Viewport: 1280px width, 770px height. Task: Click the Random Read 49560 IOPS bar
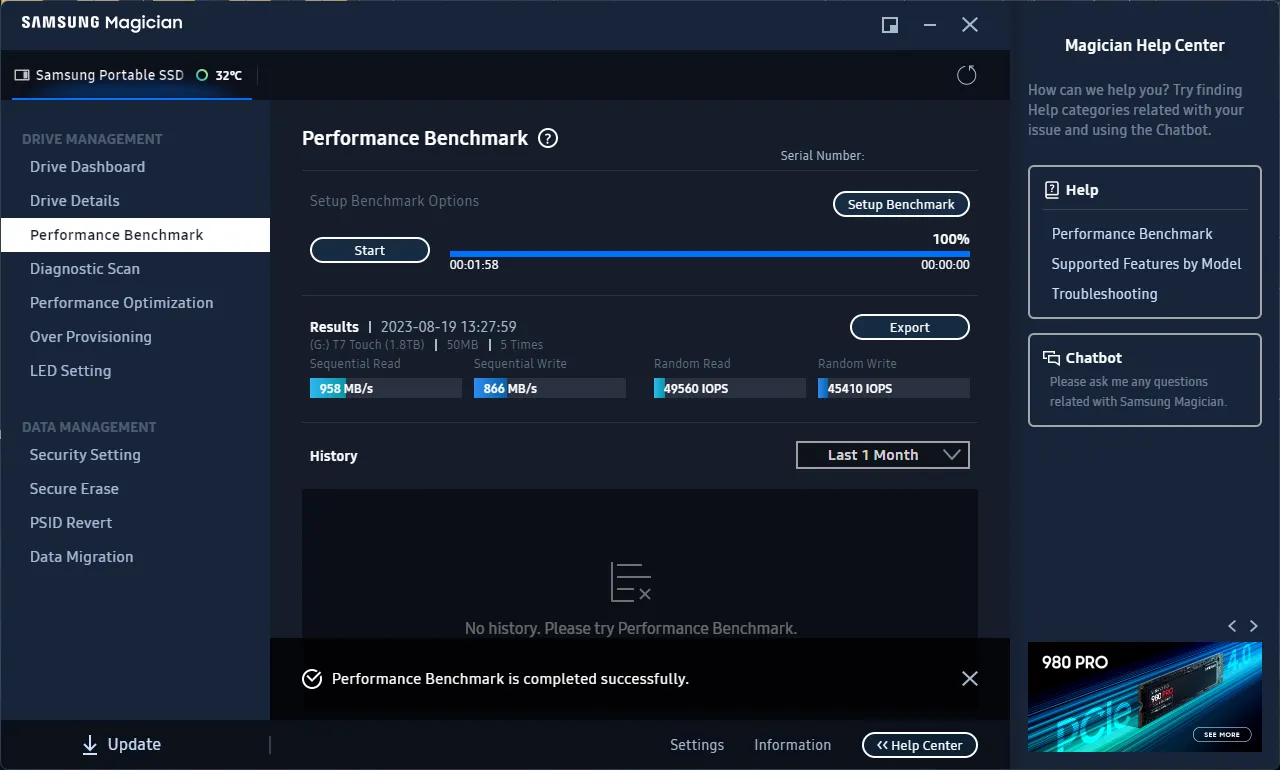(730, 388)
